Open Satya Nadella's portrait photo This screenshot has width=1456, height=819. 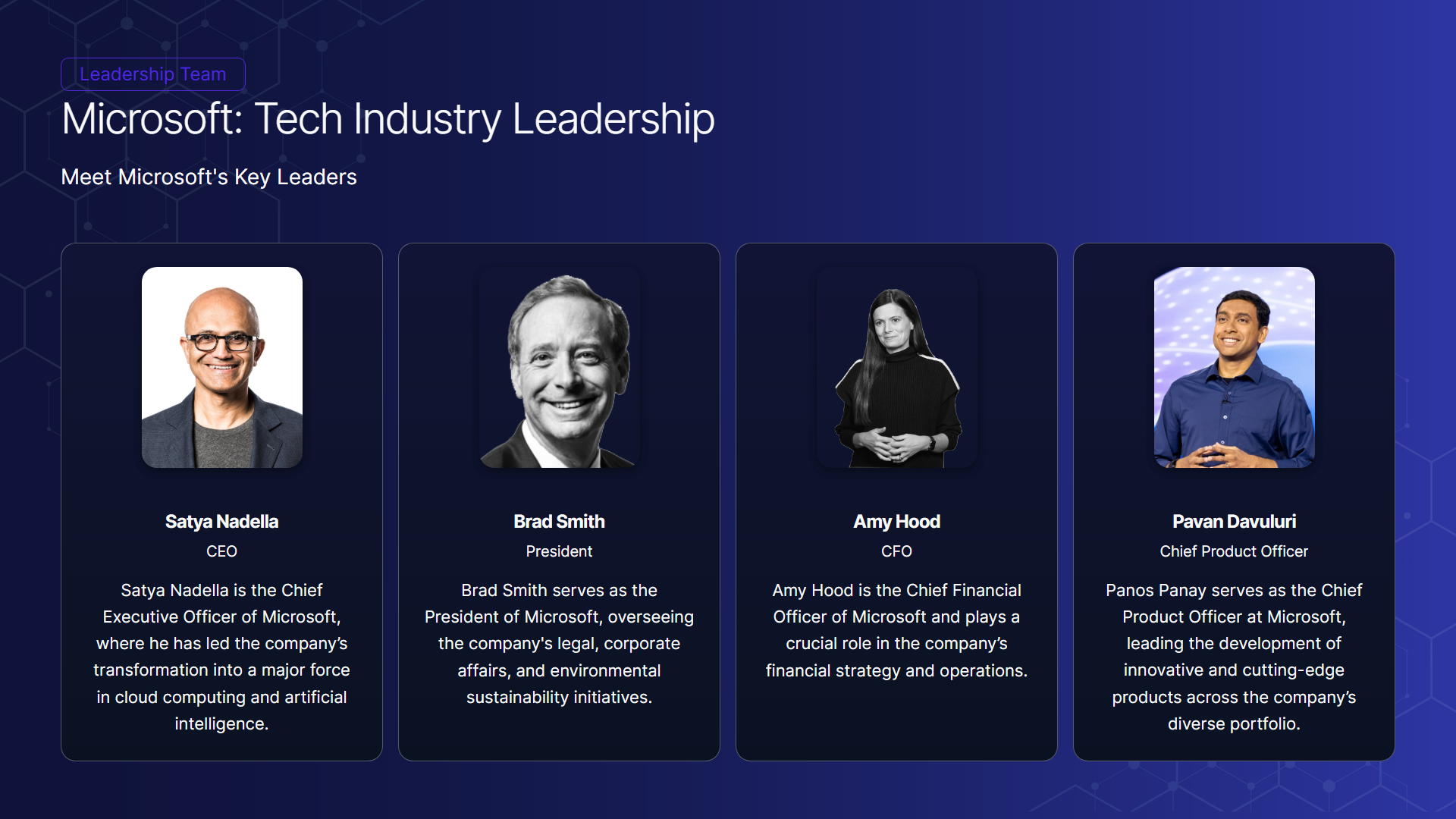tap(221, 367)
